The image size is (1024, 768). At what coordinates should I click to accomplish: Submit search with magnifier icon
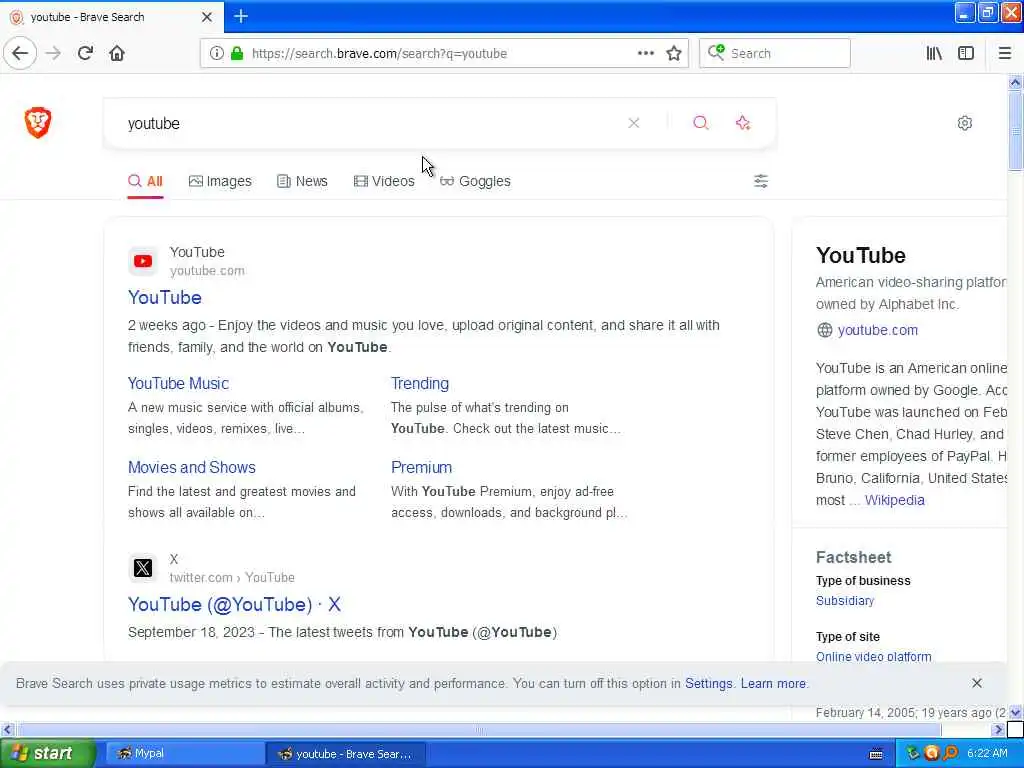pos(701,123)
